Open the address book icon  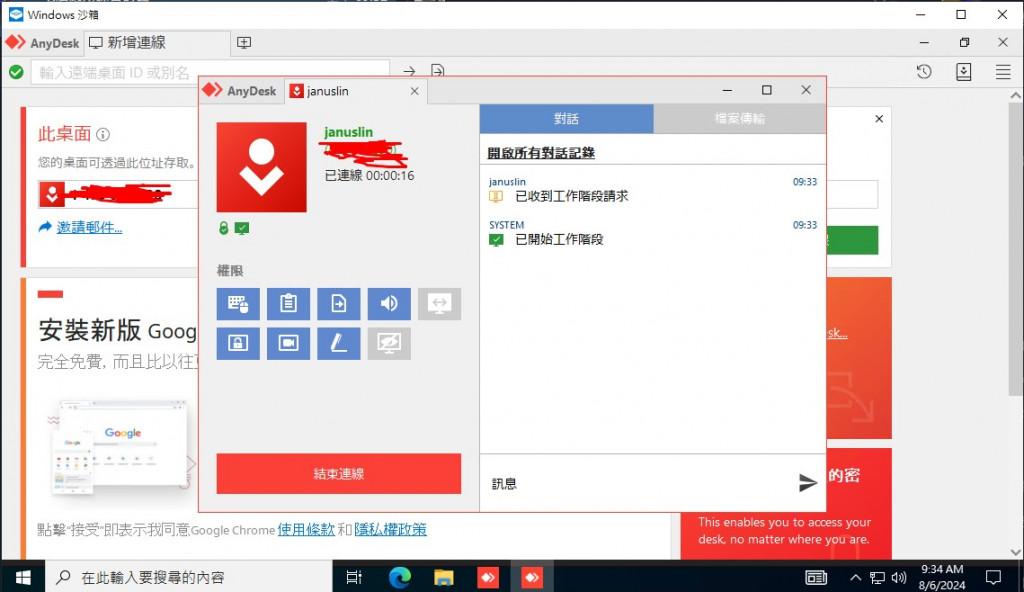click(963, 71)
